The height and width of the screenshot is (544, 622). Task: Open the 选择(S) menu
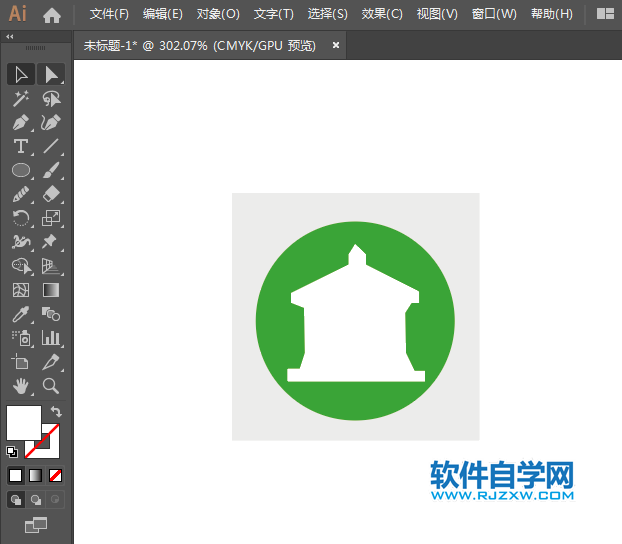328,14
